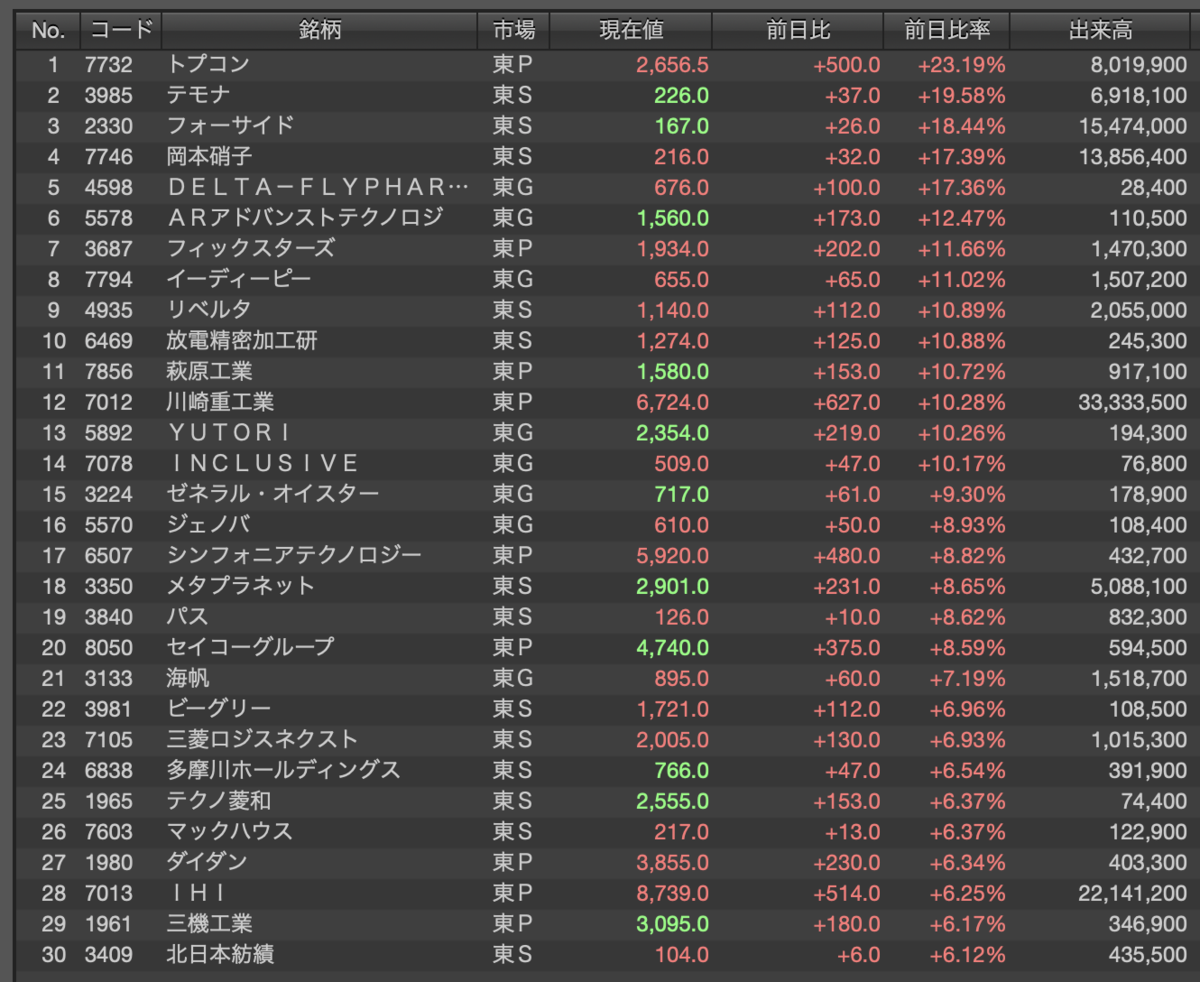Select the テクノ菱和 stock name
Screen dimensions: 1200x982
(219, 802)
